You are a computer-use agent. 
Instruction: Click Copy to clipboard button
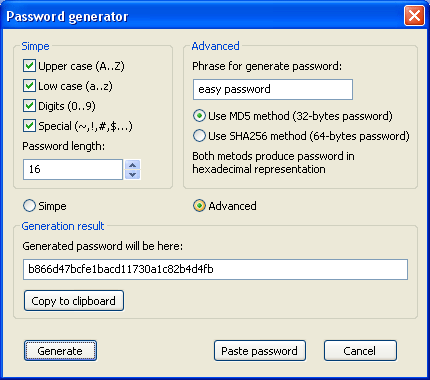pyautogui.click(x=74, y=301)
